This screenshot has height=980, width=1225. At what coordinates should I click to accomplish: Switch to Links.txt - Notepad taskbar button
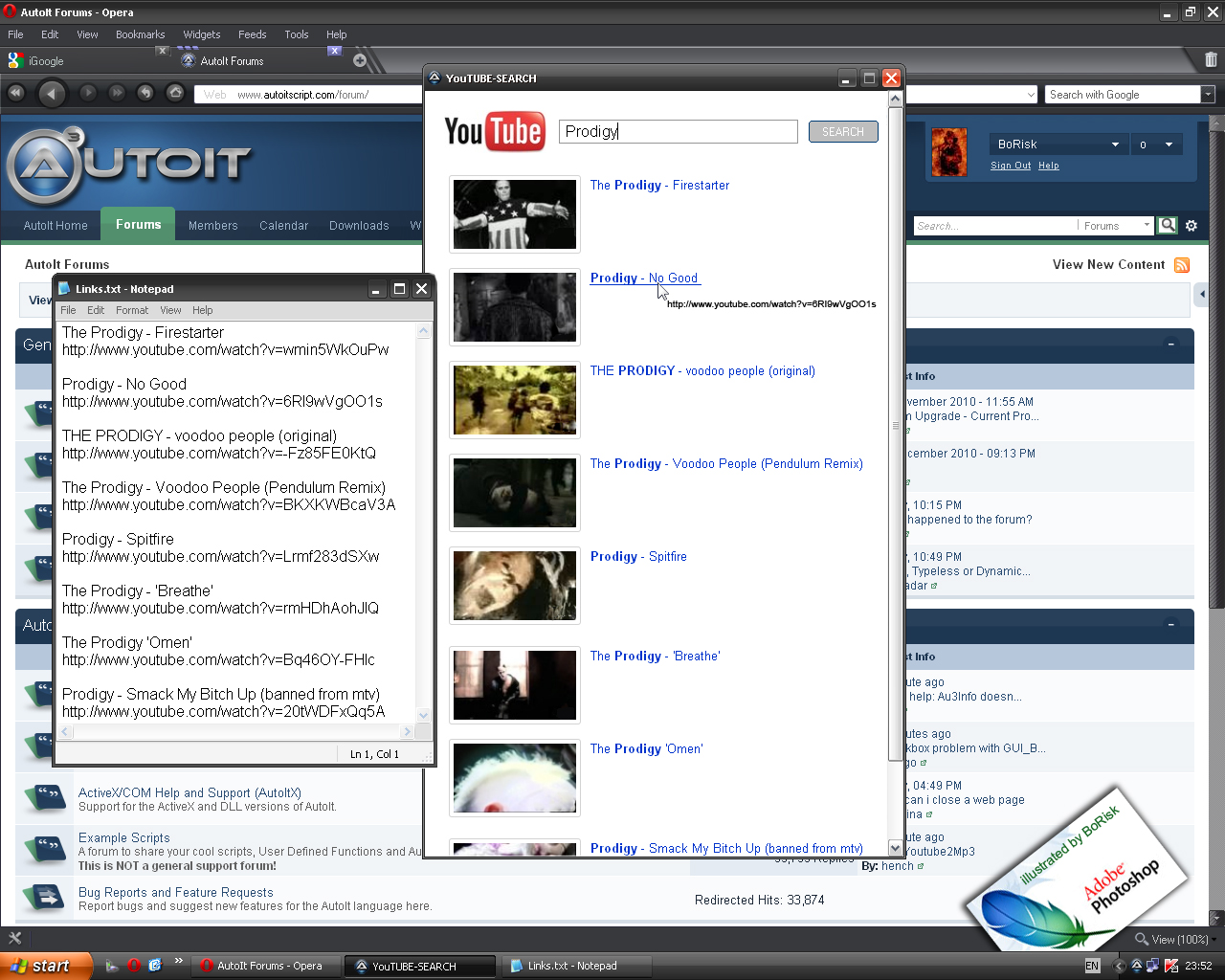point(576,966)
